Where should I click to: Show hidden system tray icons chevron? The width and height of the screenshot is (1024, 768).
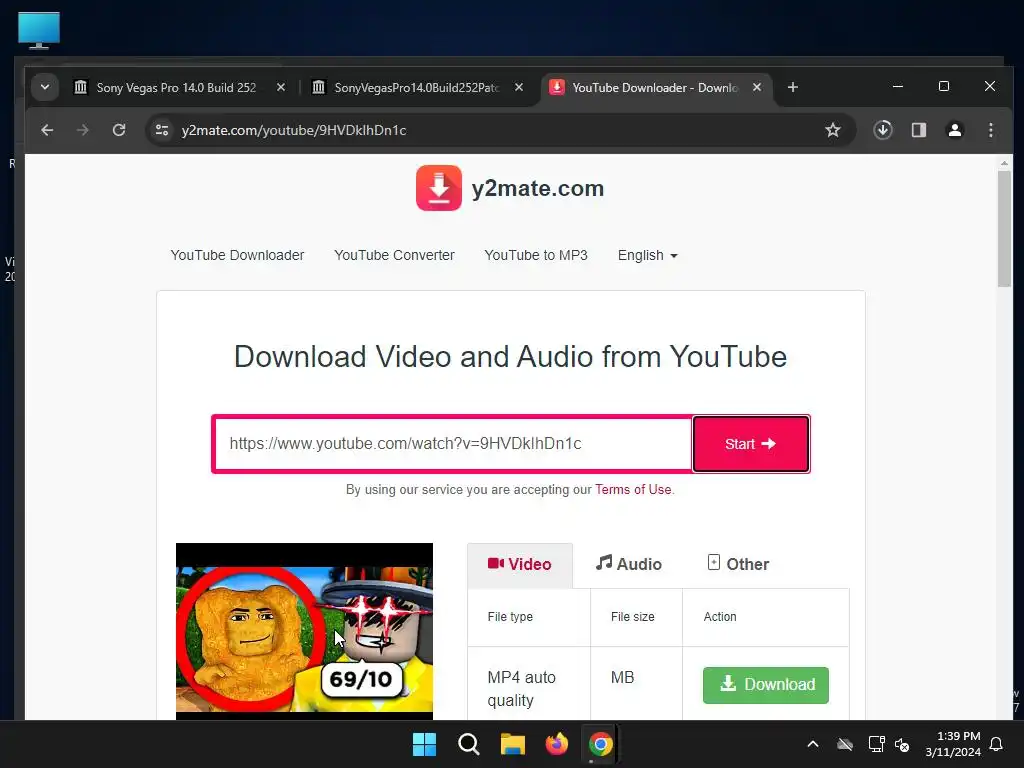pos(813,744)
